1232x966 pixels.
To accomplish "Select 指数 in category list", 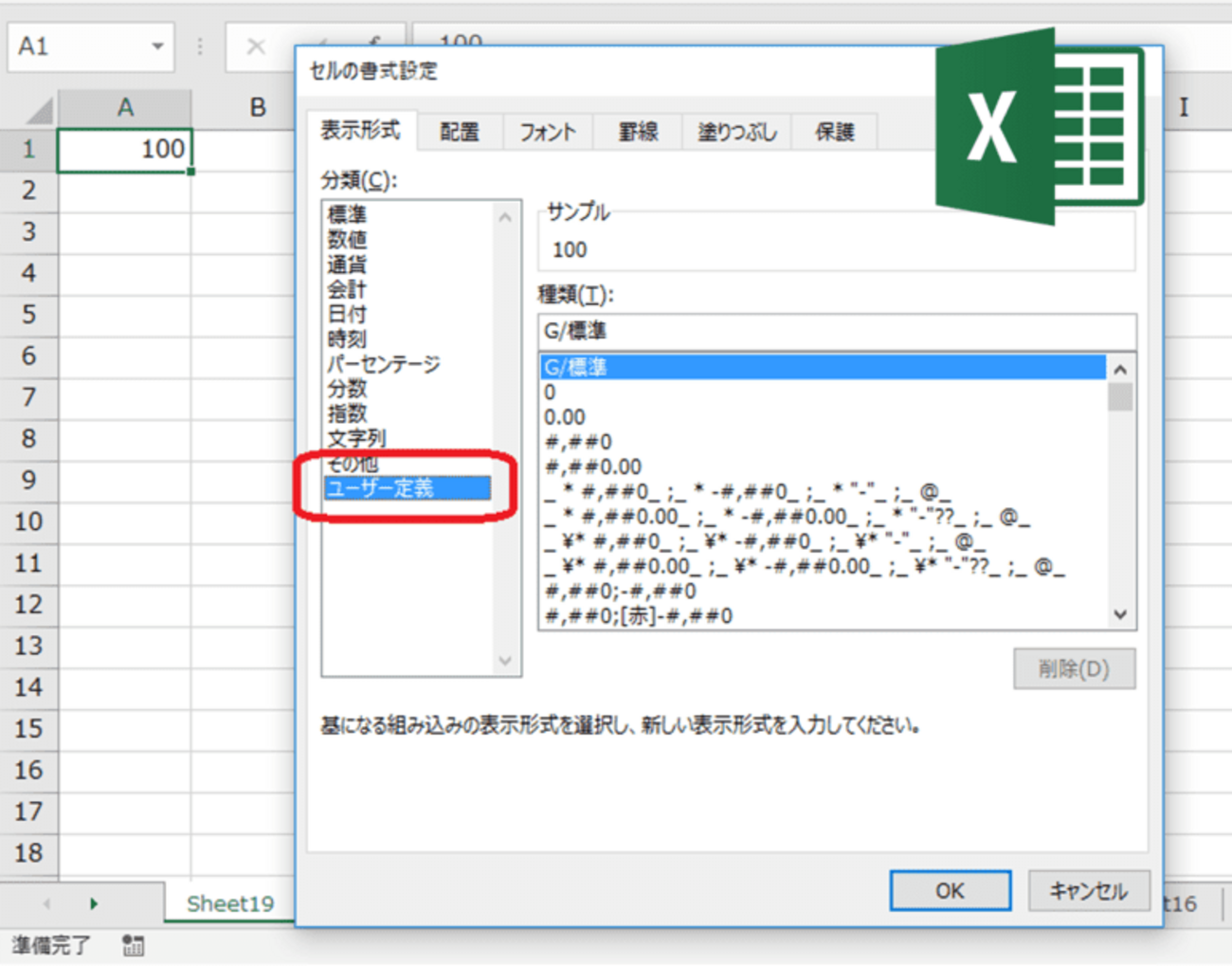I will tap(347, 413).
